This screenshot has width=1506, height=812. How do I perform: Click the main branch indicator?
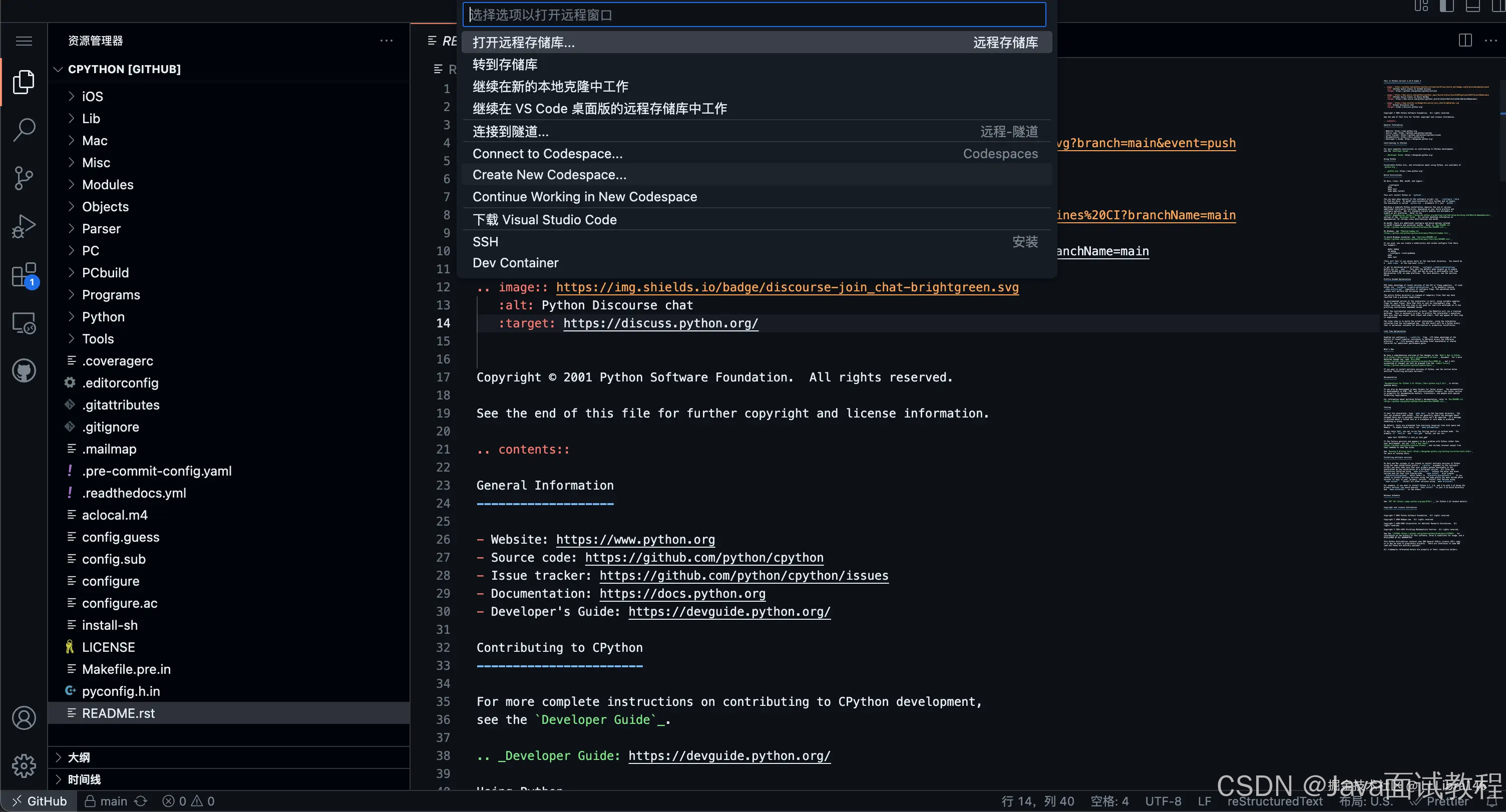click(x=106, y=801)
